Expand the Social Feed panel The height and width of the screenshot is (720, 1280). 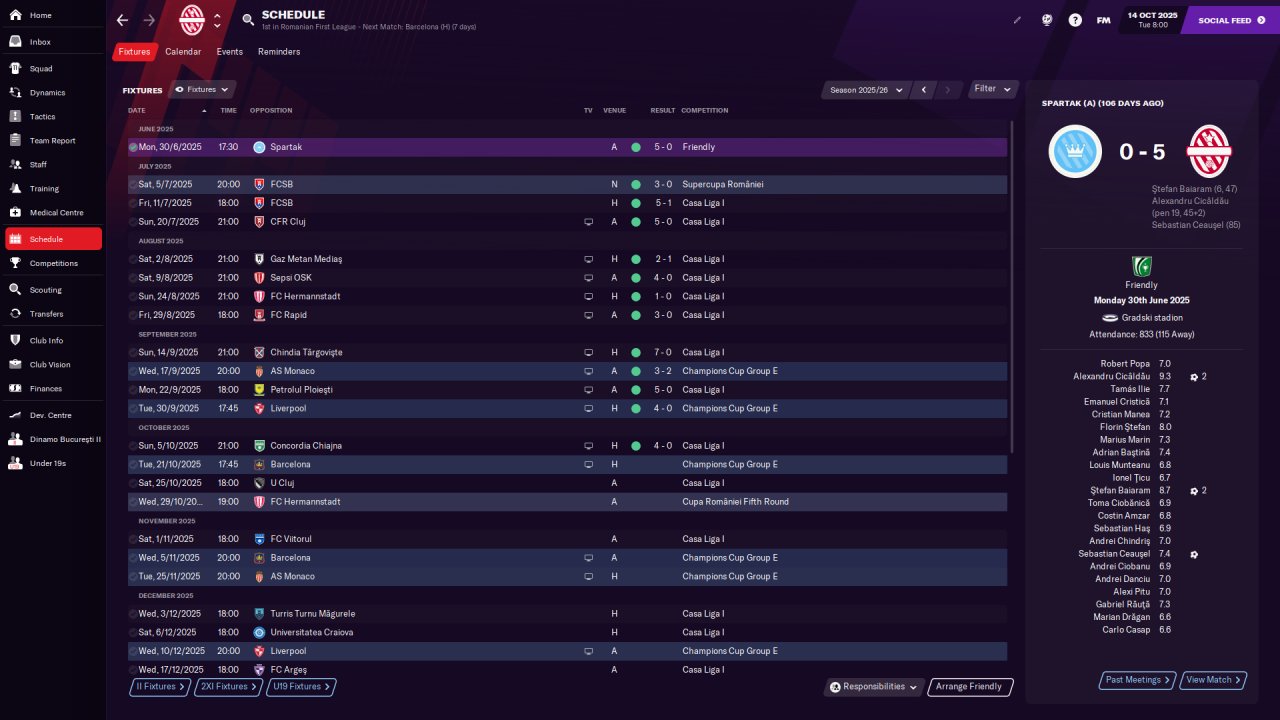pos(1231,20)
